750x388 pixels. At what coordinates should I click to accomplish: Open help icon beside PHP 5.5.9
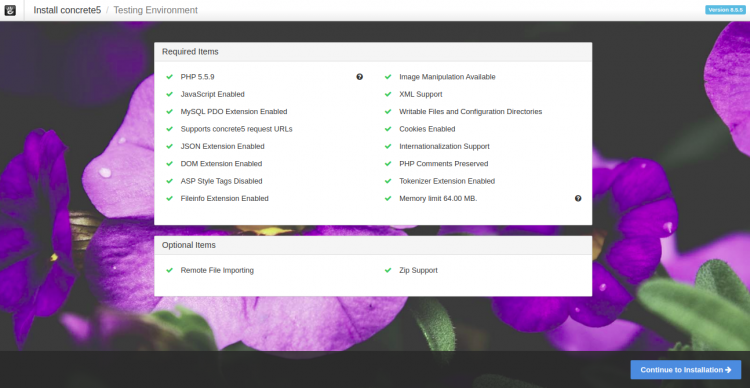click(x=360, y=77)
